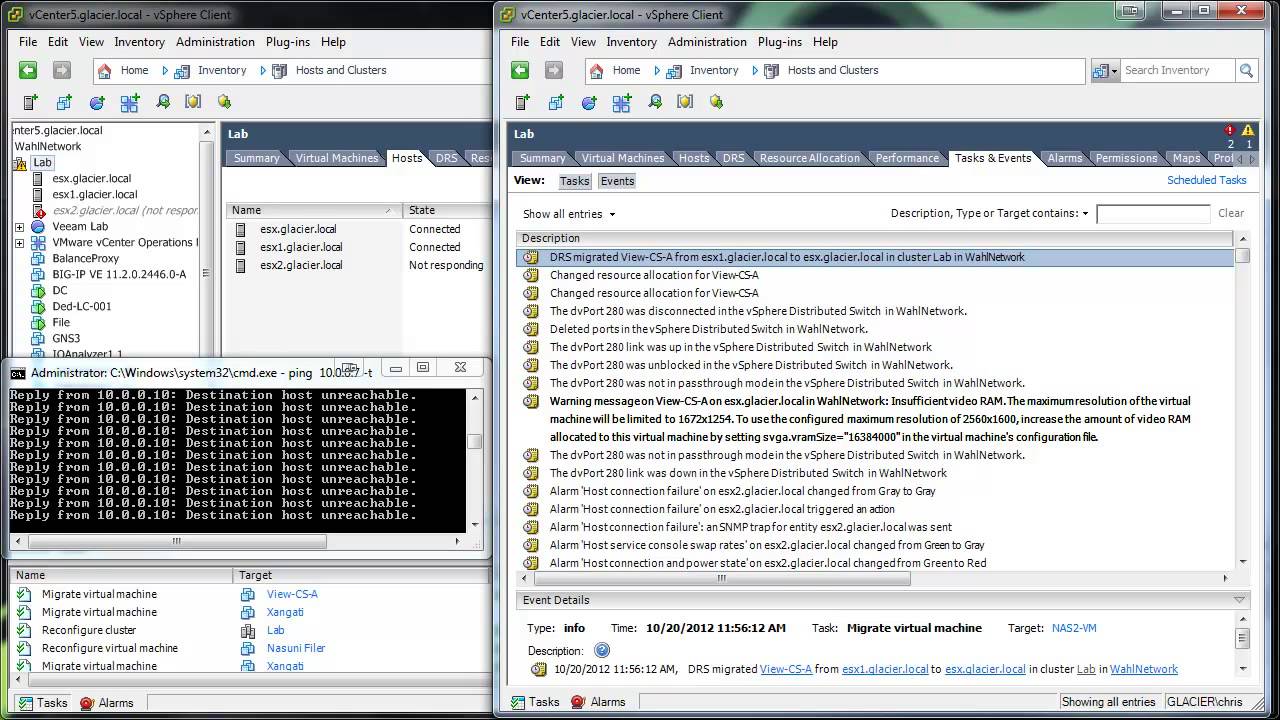Click shield with arrow icon in right window toolbar
The height and width of the screenshot is (720, 1280).
pyautogui.click(x=716, y=102)
